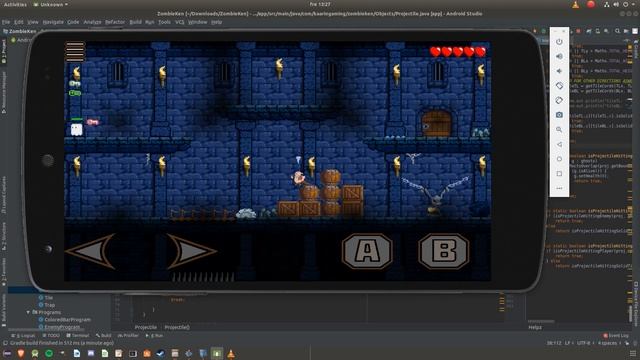This screenshot has height=360, width=640.
Task: Lower emulator volume with volume down icon
Action: tap(559, 71)
